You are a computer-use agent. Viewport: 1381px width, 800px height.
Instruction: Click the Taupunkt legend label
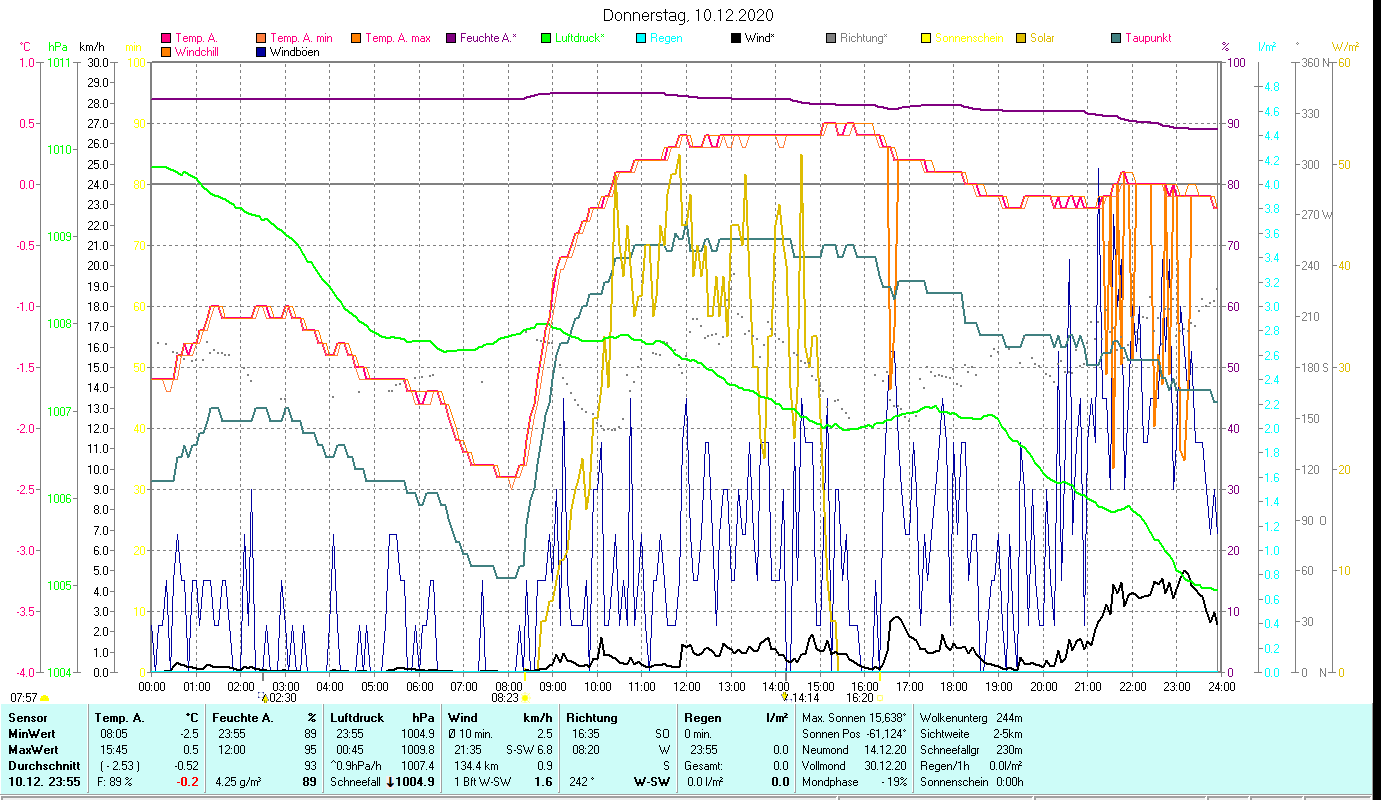pyautogui.click(x=1148, y=38)
